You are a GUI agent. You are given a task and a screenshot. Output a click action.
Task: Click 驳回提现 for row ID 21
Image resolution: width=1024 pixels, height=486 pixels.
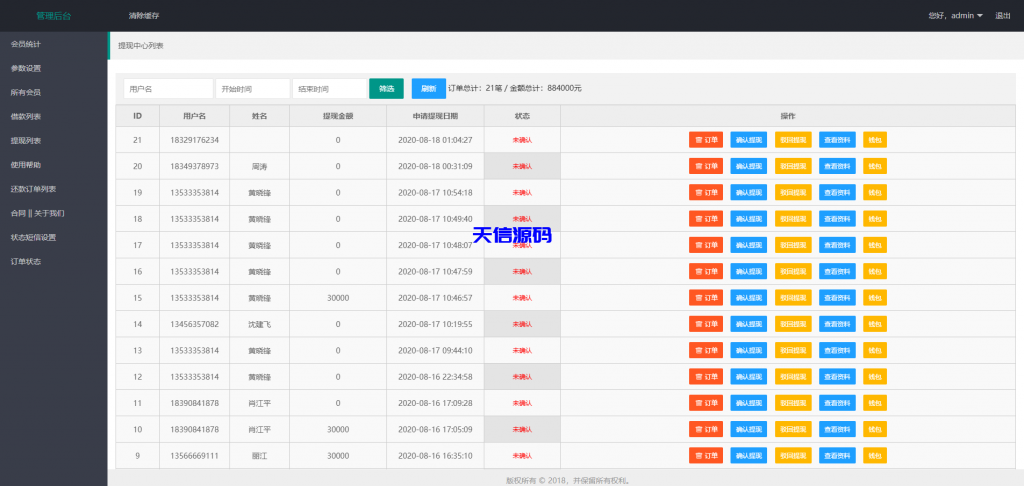793,140
